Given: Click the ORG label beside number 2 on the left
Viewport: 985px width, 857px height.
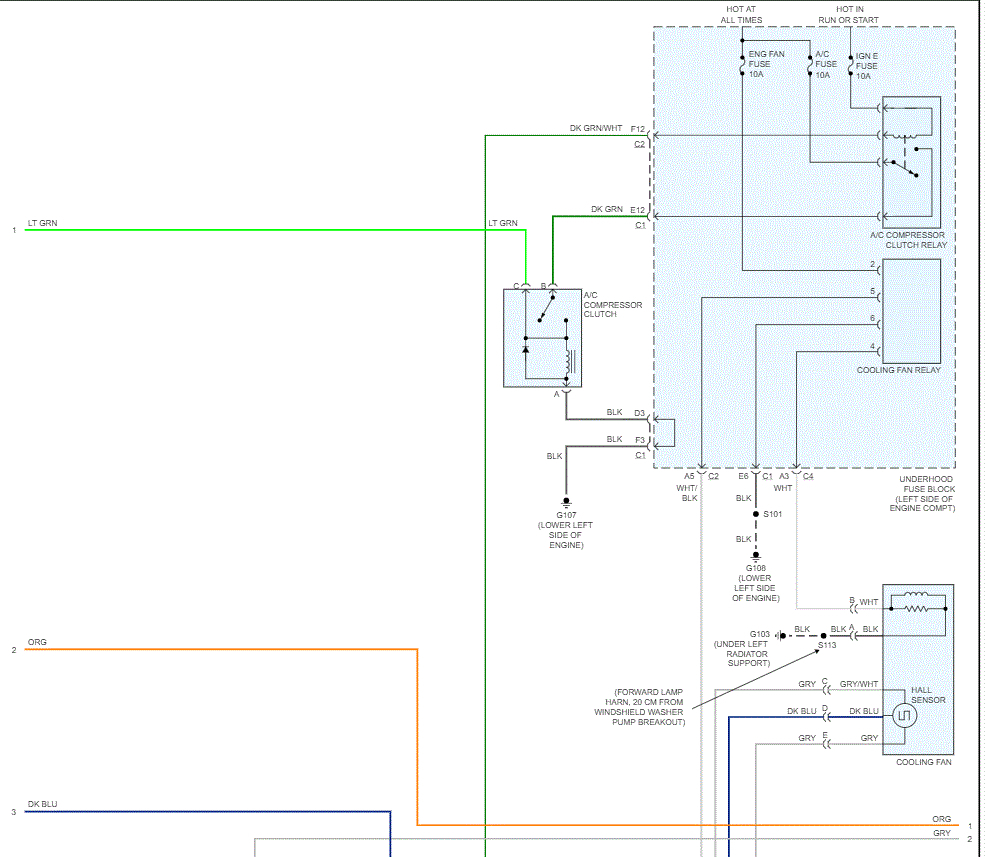Looking at the screenshot, I should pos(37,642).
